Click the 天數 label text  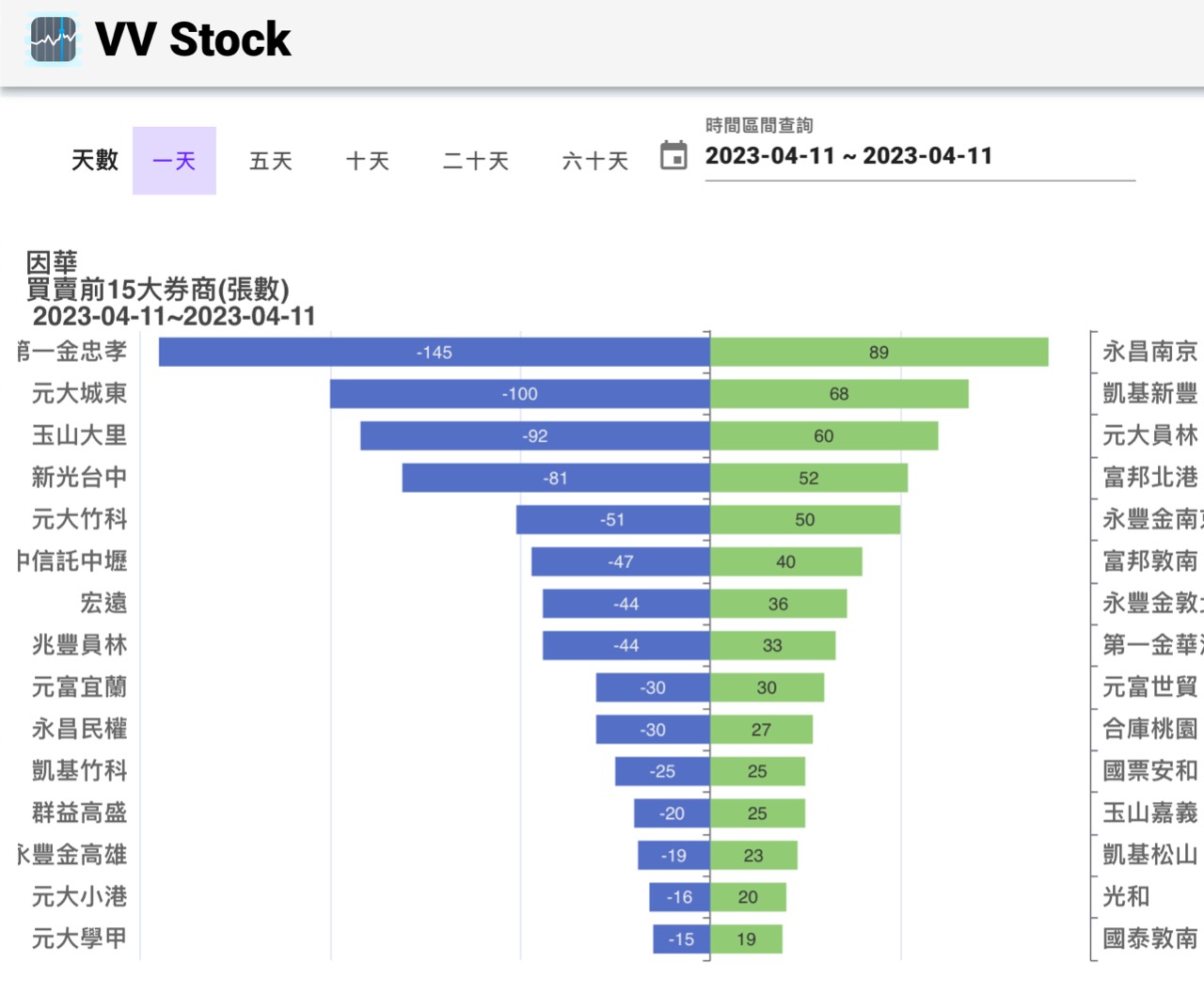[94, 161]
